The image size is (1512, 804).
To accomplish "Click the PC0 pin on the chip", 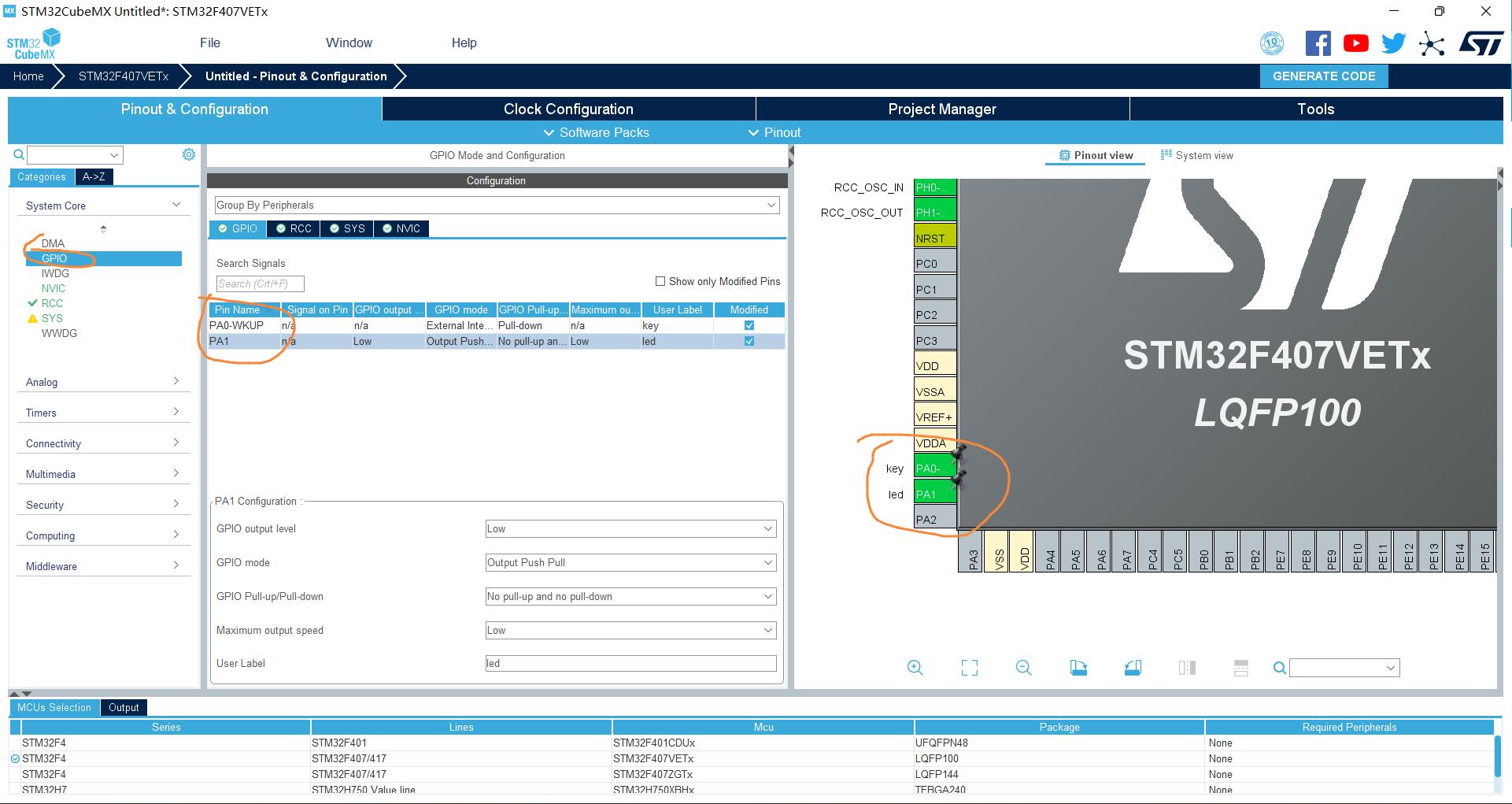I will (x=935, y=263).
